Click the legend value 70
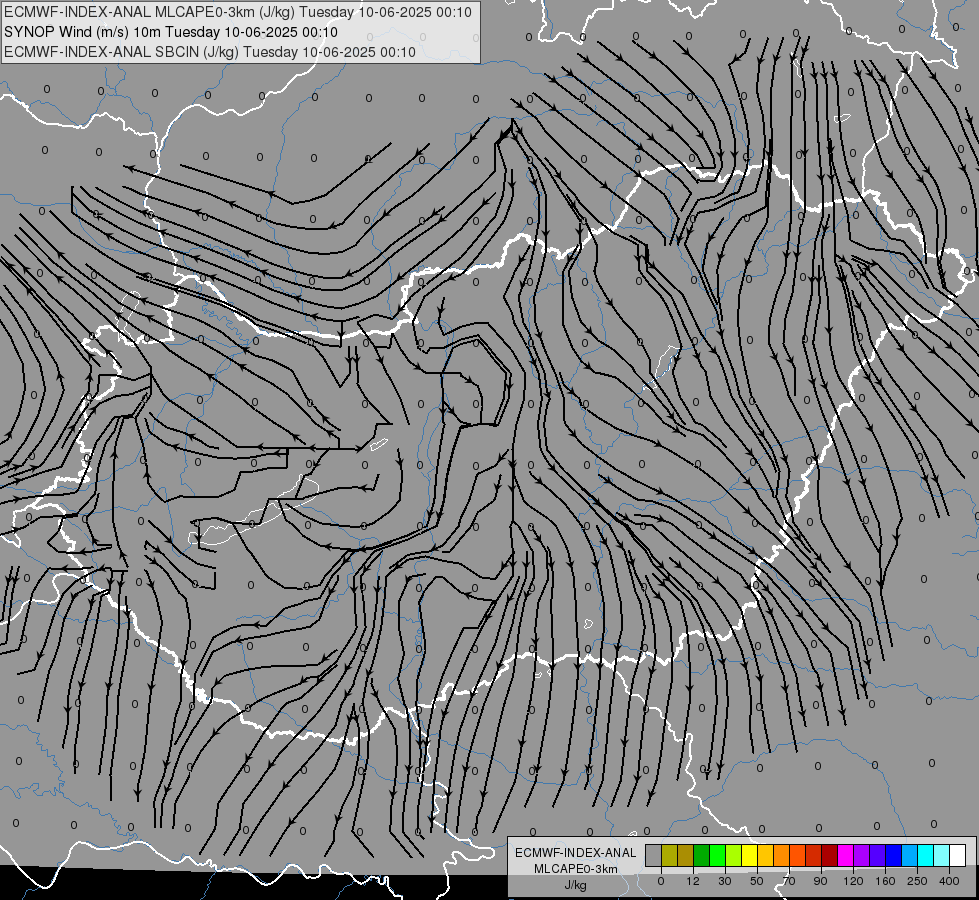 tap(789, 881)
